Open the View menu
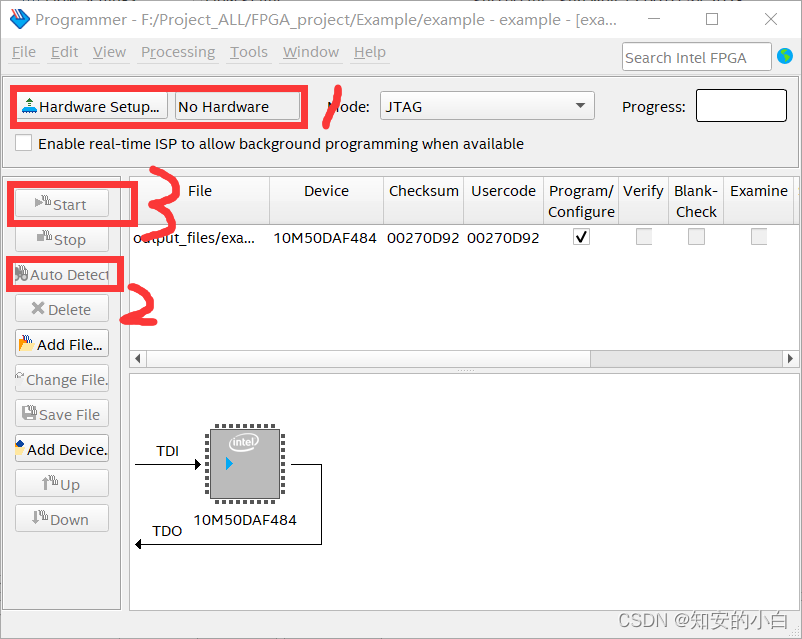This screenshot has width=802, height=639. click(109, 52)
